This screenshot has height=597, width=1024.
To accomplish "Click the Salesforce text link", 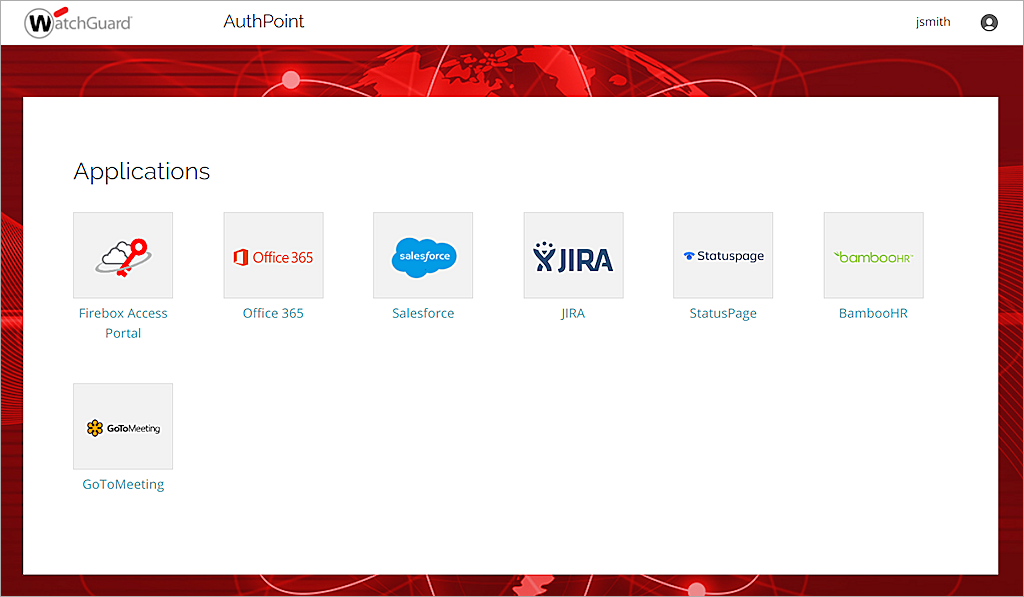I will tap(423, 313).
